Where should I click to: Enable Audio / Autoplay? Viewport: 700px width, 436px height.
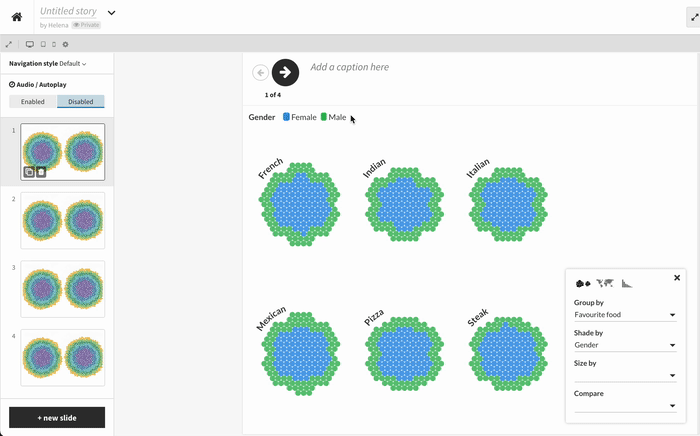coord(33,101)
